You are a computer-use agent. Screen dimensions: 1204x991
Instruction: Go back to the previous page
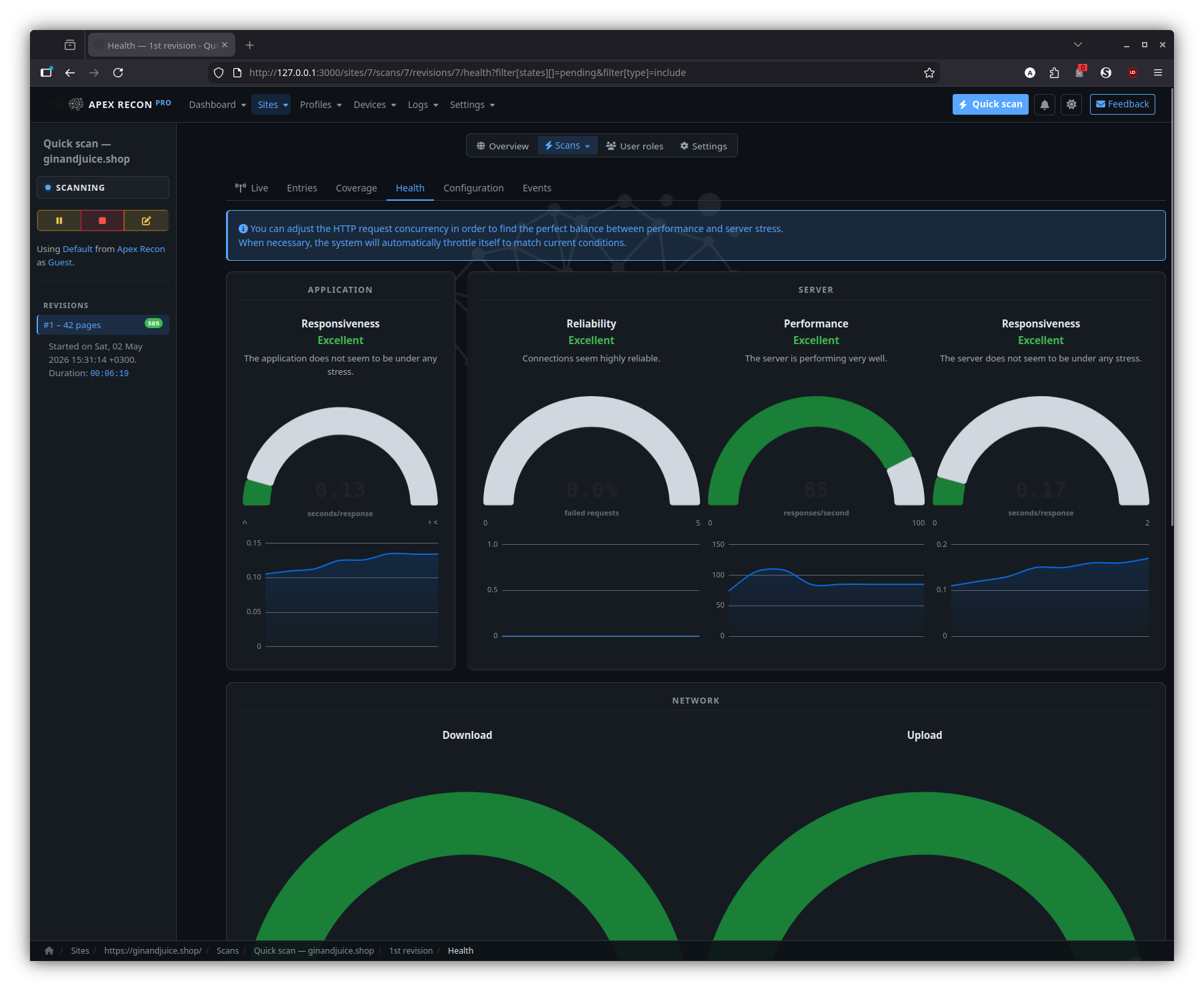(70, 73)
